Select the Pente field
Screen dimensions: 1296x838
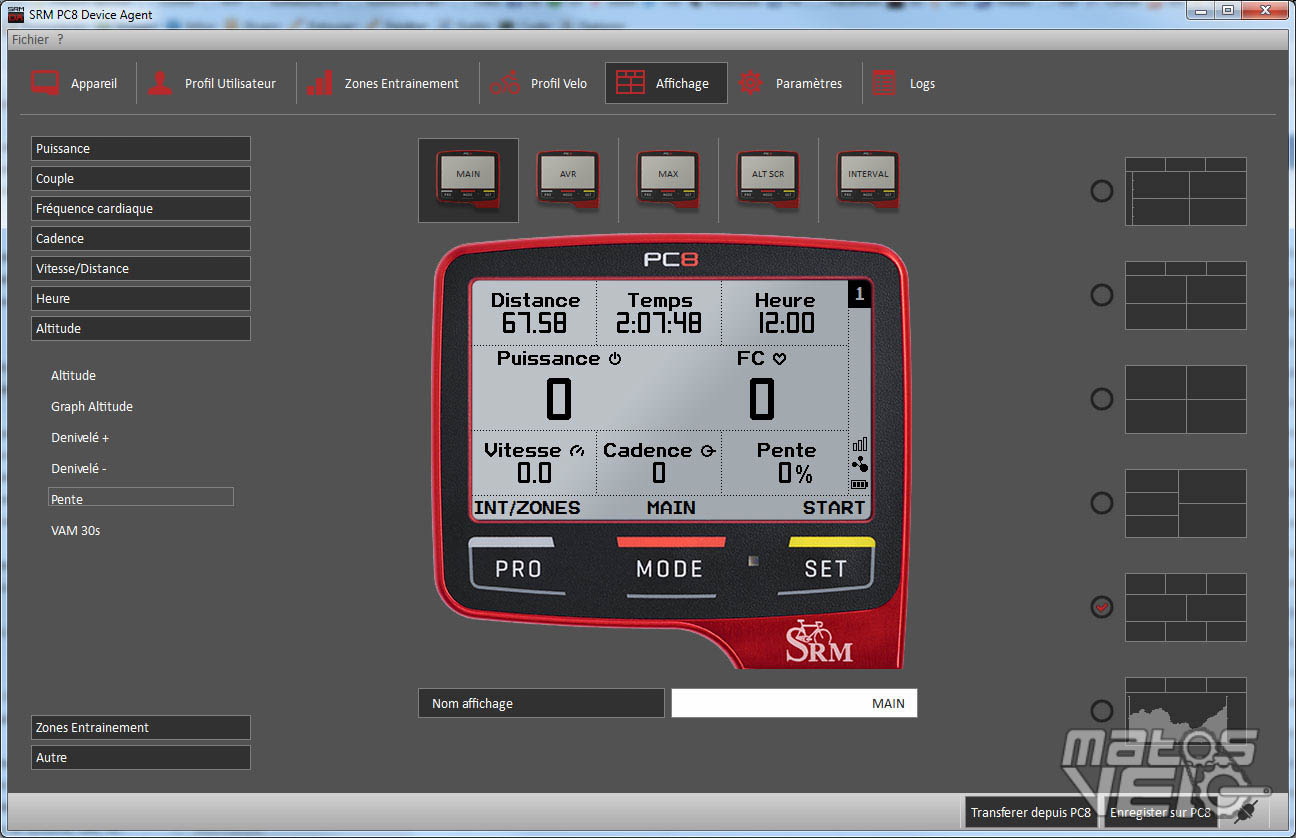pos(141,497)
